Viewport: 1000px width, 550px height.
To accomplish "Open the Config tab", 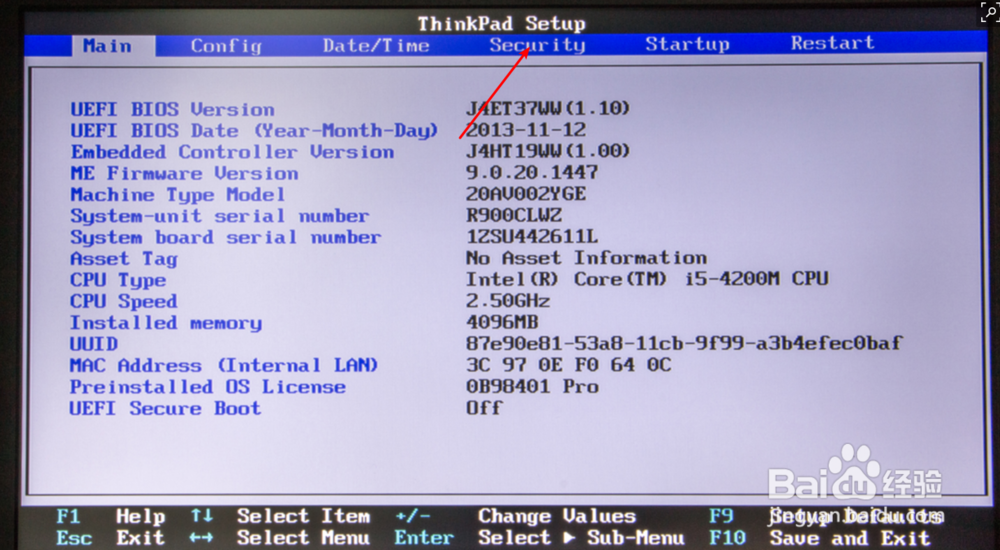I will click(x=226, y=46).
